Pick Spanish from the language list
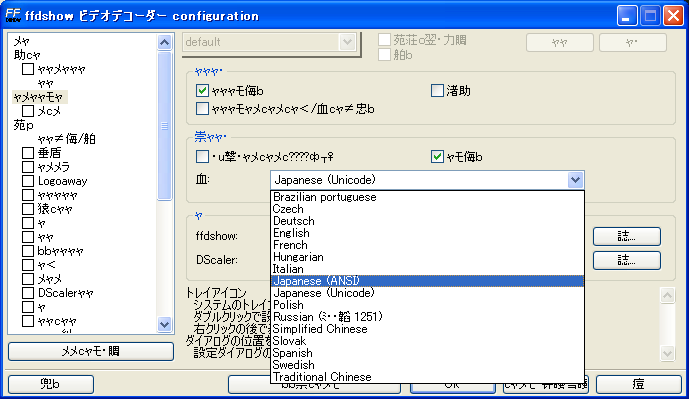The width and height of the screenshot is (689, 399). point(427,353)
